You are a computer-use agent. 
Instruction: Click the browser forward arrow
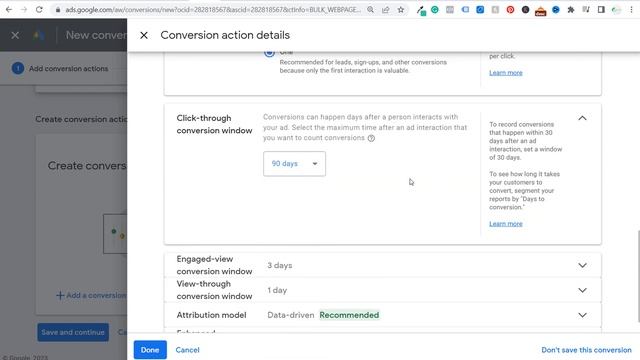[24, 9]
